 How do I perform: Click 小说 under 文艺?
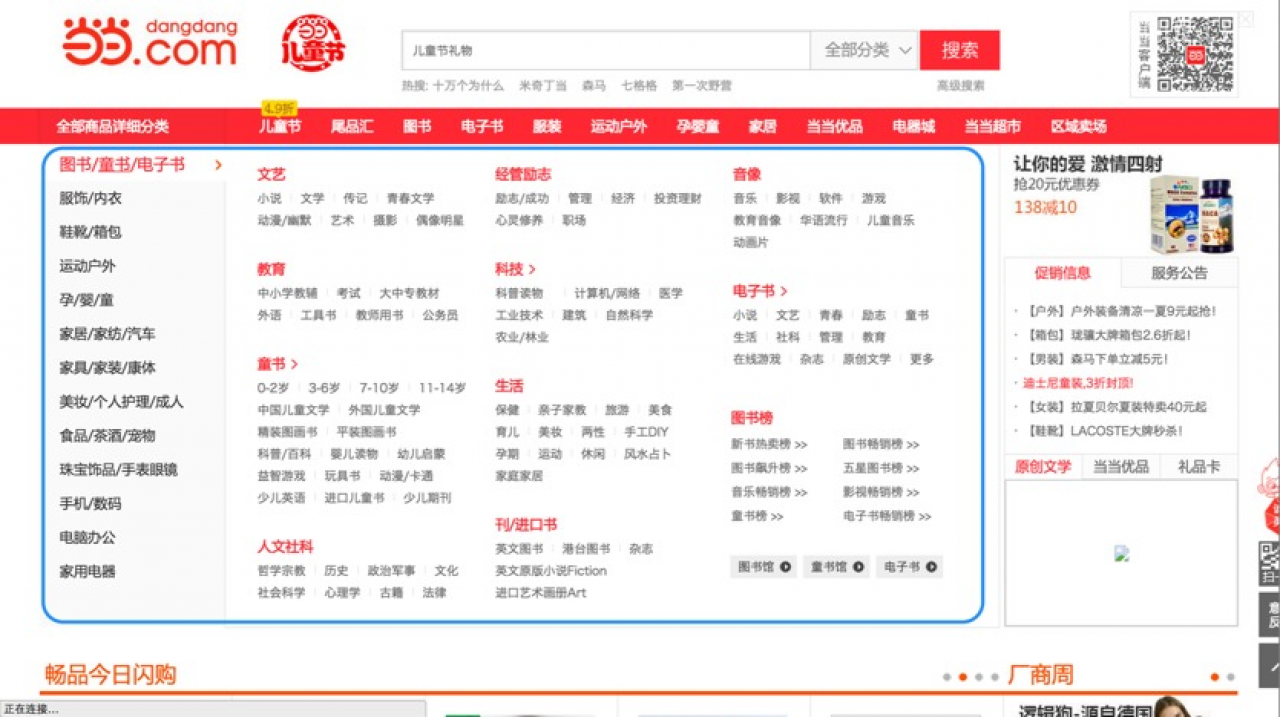point(269,198)
